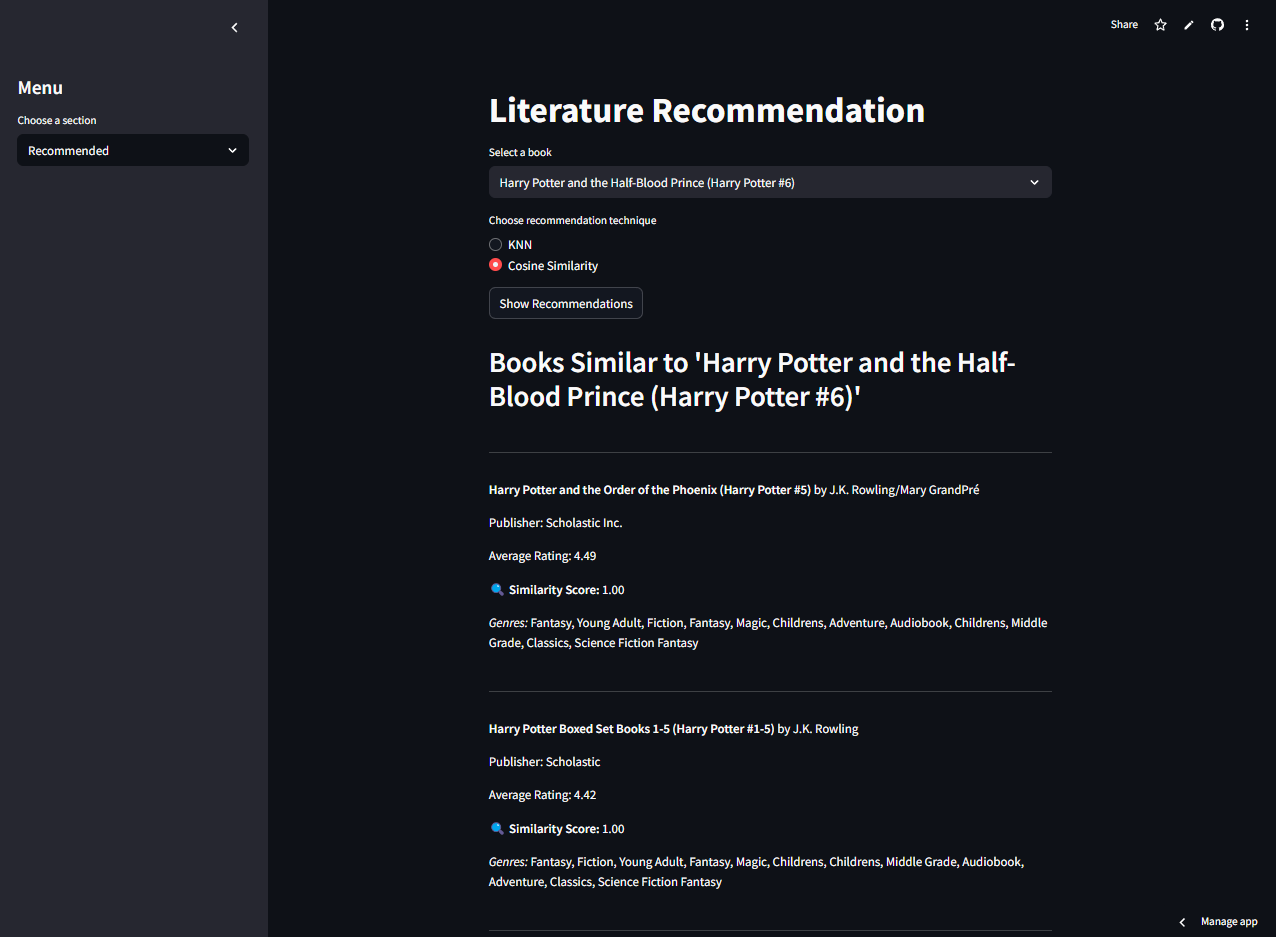Click 'Average Rating: 4.49' text

tap(543, 556)
